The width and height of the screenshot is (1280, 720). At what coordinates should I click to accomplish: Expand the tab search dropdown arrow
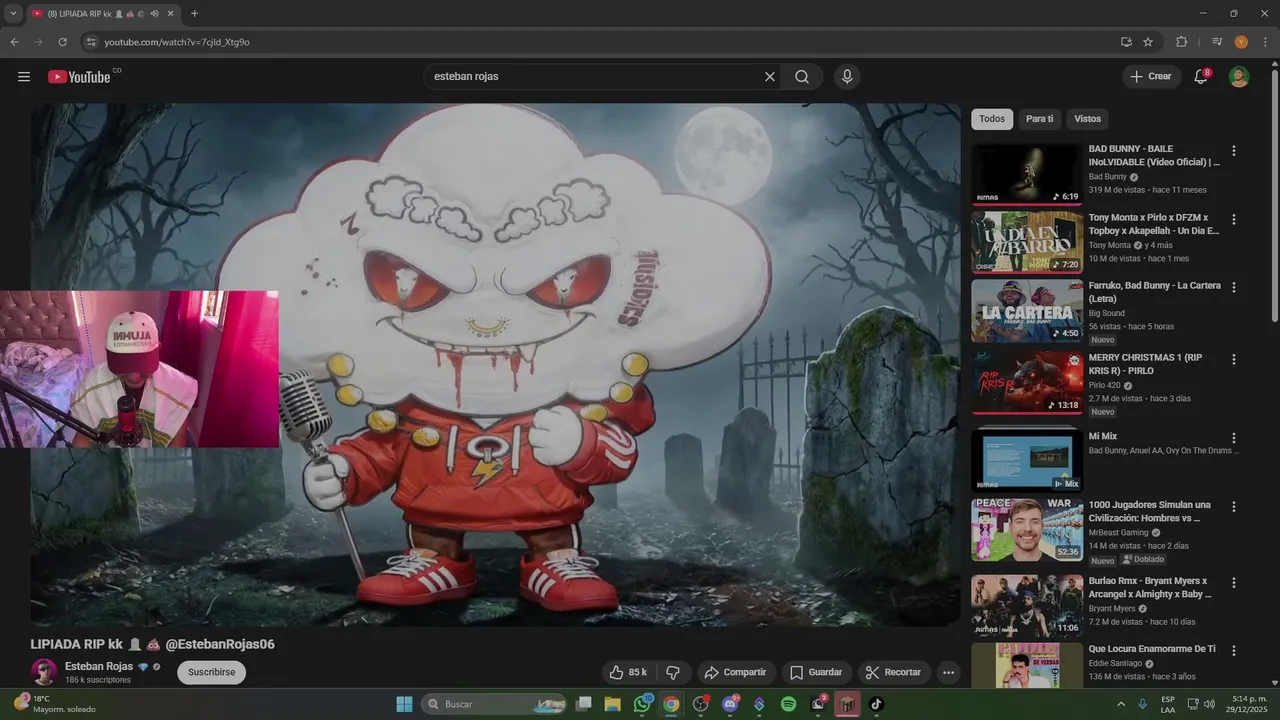point(13,14)
